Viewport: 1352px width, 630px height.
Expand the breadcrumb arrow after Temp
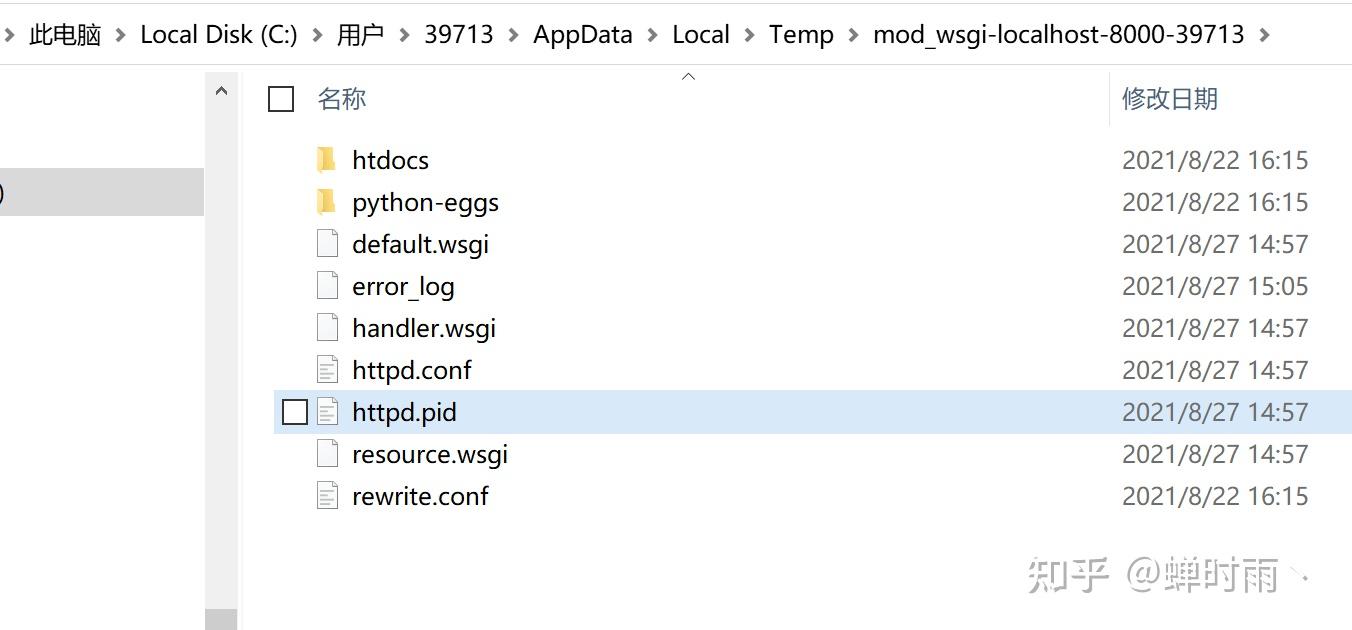pyautogui.click(x=851, y=34)
